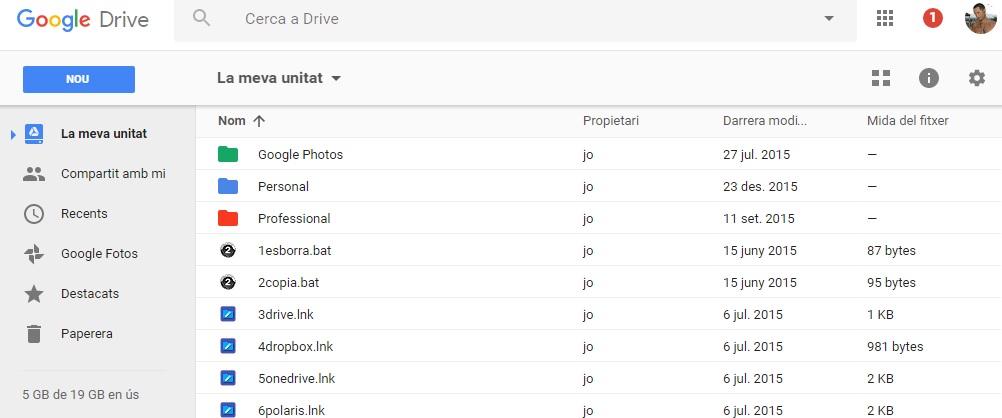Viewport: 1002px width, 418px height.
Task: Expand La meva unitat tree arrow
Action: point(13,134)
